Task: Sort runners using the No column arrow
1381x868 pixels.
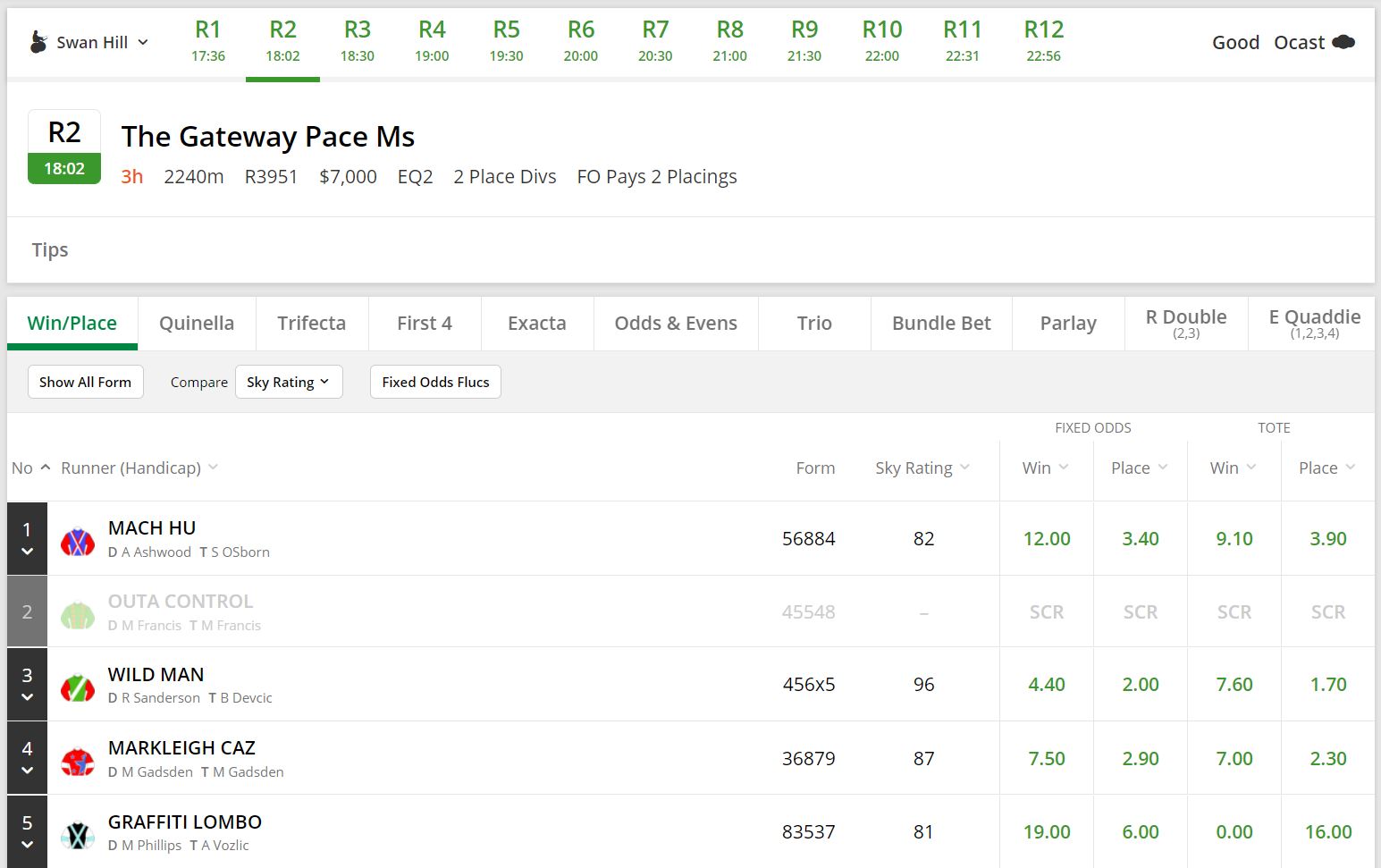Action: (x=45, y=468)
